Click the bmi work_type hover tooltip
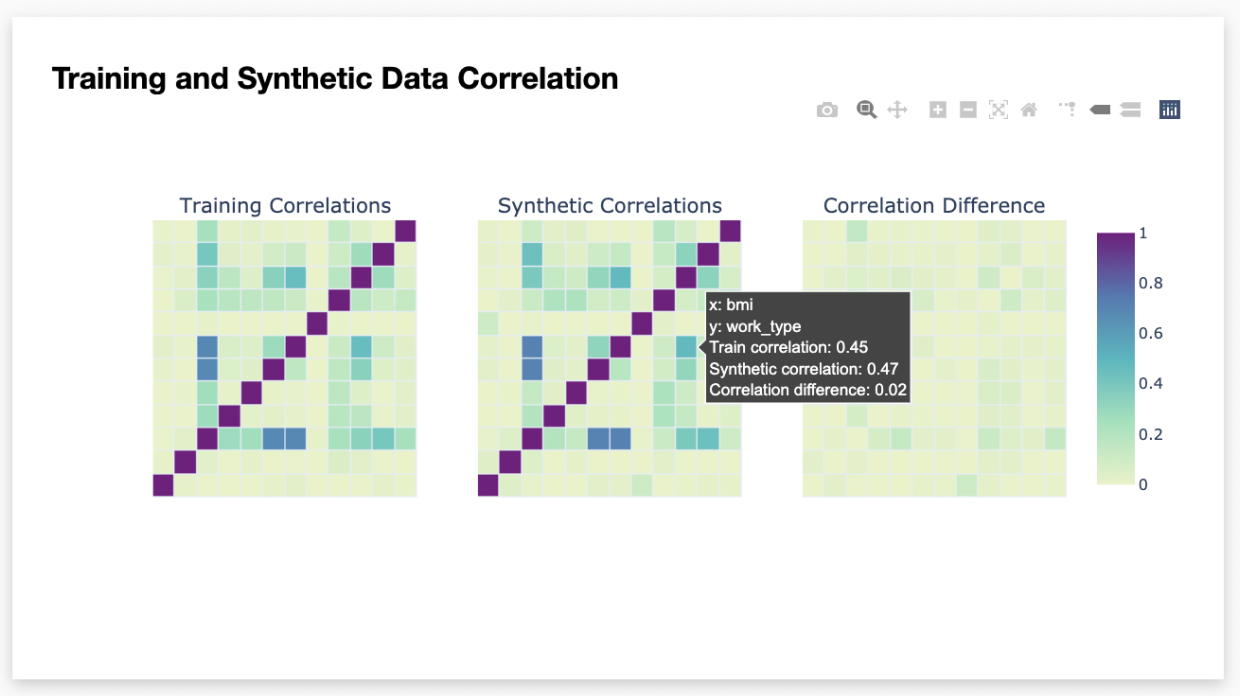1240x696 pixels. [808, 347]
